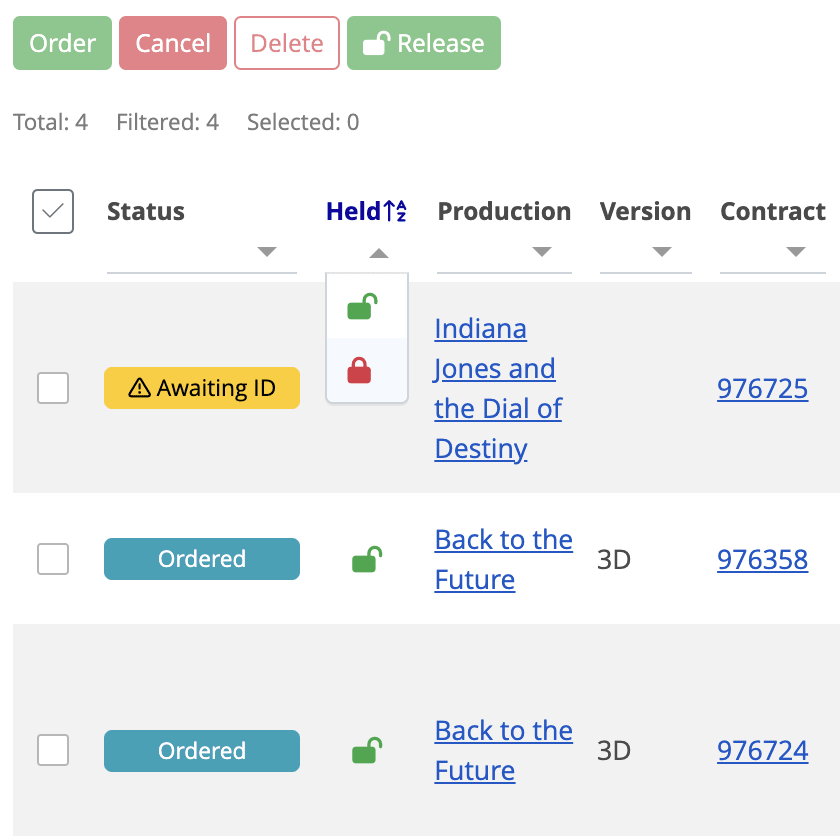
Task: Open the Production column filter dropdown
Action: click(x=543, y=253)
